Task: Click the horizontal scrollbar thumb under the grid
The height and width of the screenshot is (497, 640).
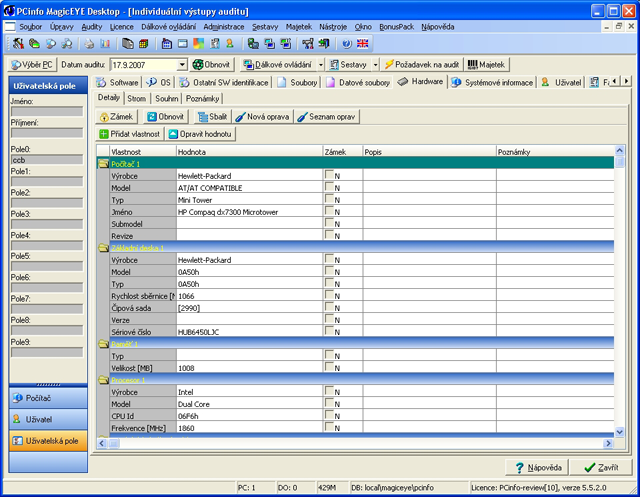Action: [x=114, y=443]
